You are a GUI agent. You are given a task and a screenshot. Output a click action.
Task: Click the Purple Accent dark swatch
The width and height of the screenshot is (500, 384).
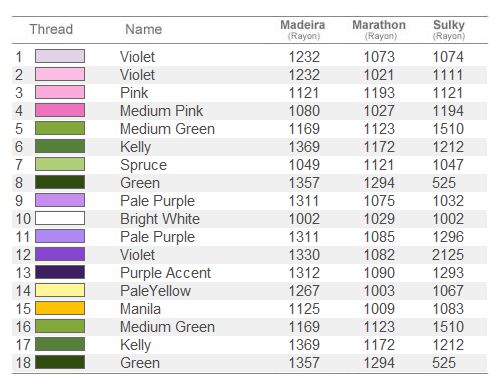pos(60,272)
